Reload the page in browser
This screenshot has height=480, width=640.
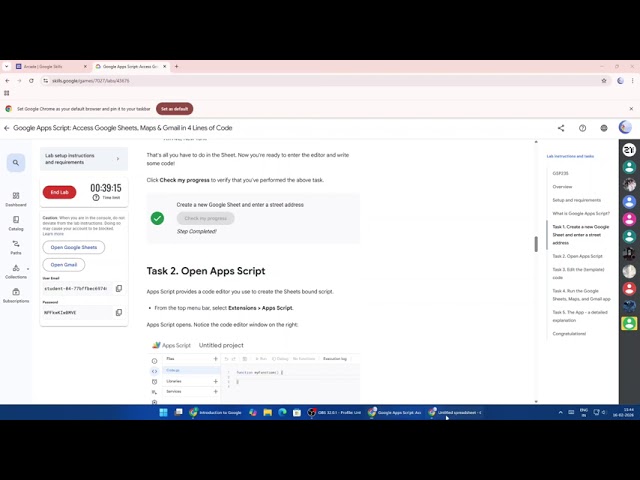pyautogui.click(x=31, y=81)
